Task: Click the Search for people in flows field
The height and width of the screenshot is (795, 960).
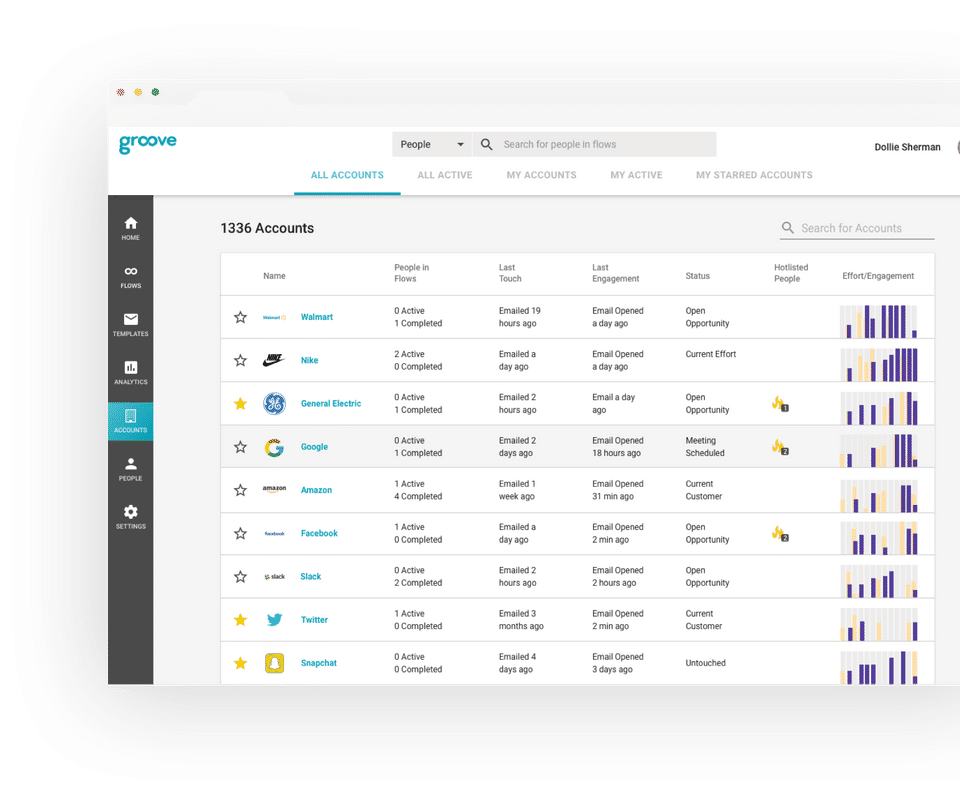Action: (x=594, y=145)
